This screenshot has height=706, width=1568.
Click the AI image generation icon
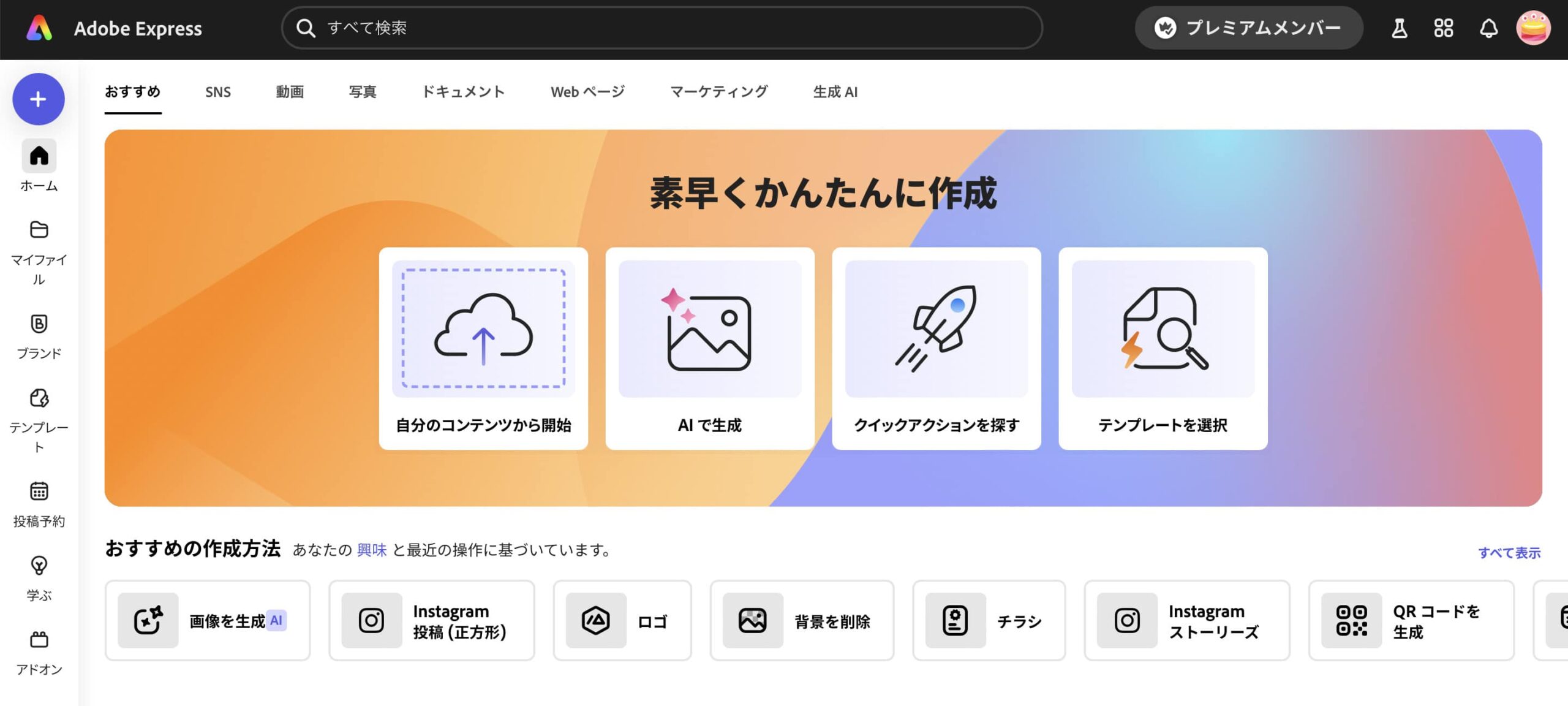pos(710,328)
